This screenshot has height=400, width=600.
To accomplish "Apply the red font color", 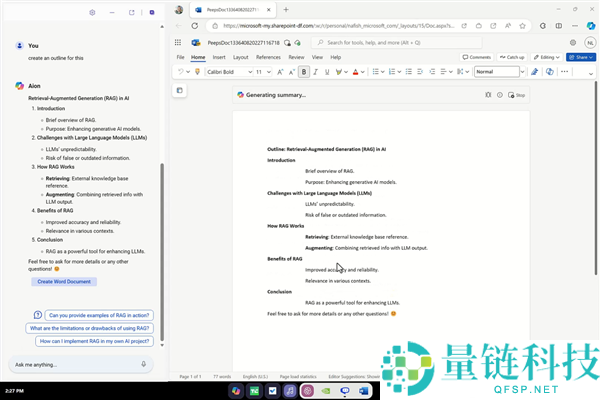I will [x=355, y=72].
